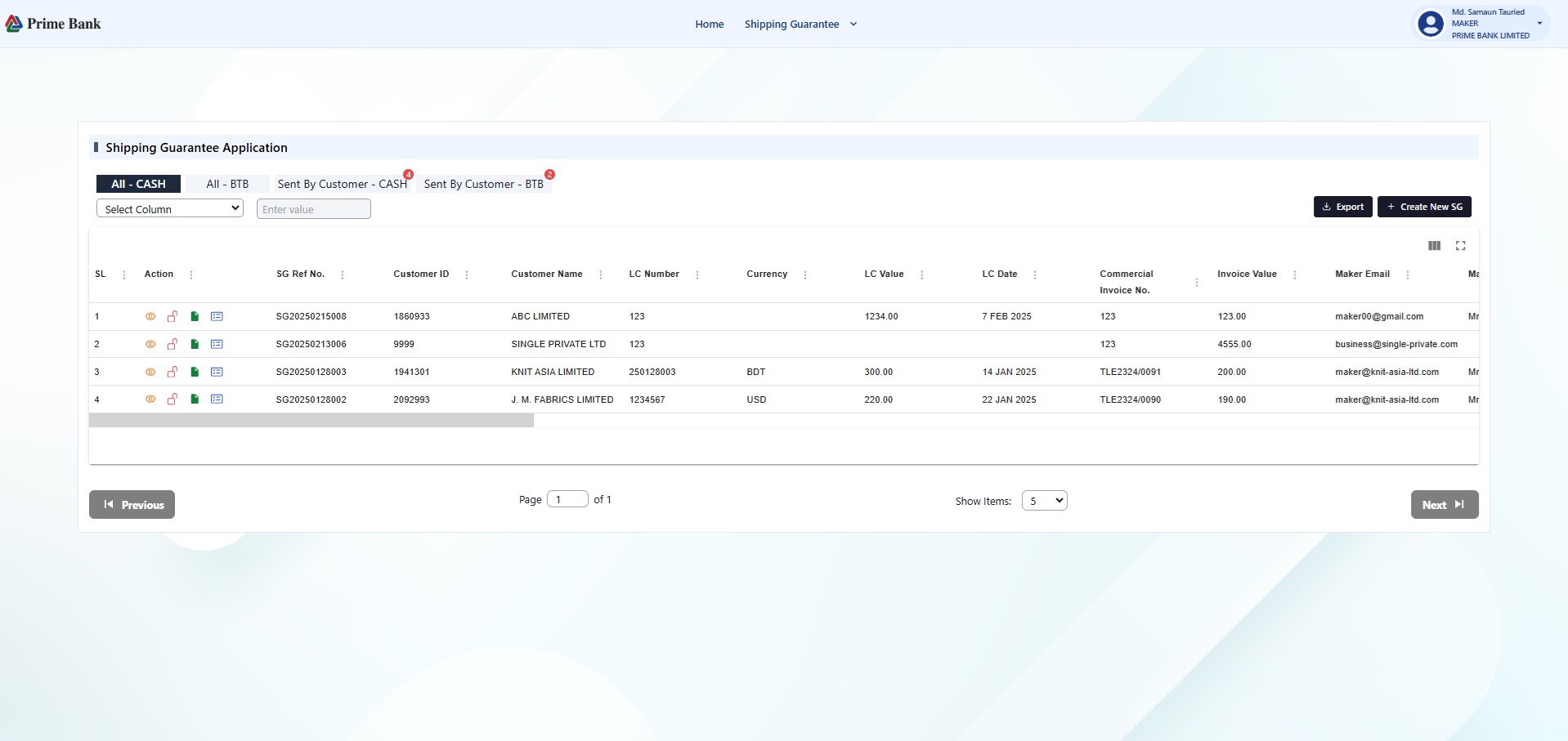This screenshot has width=1568, height=741.
Task: Open the SG Ref No. column options menu
Action: click(x=343, y=275)
